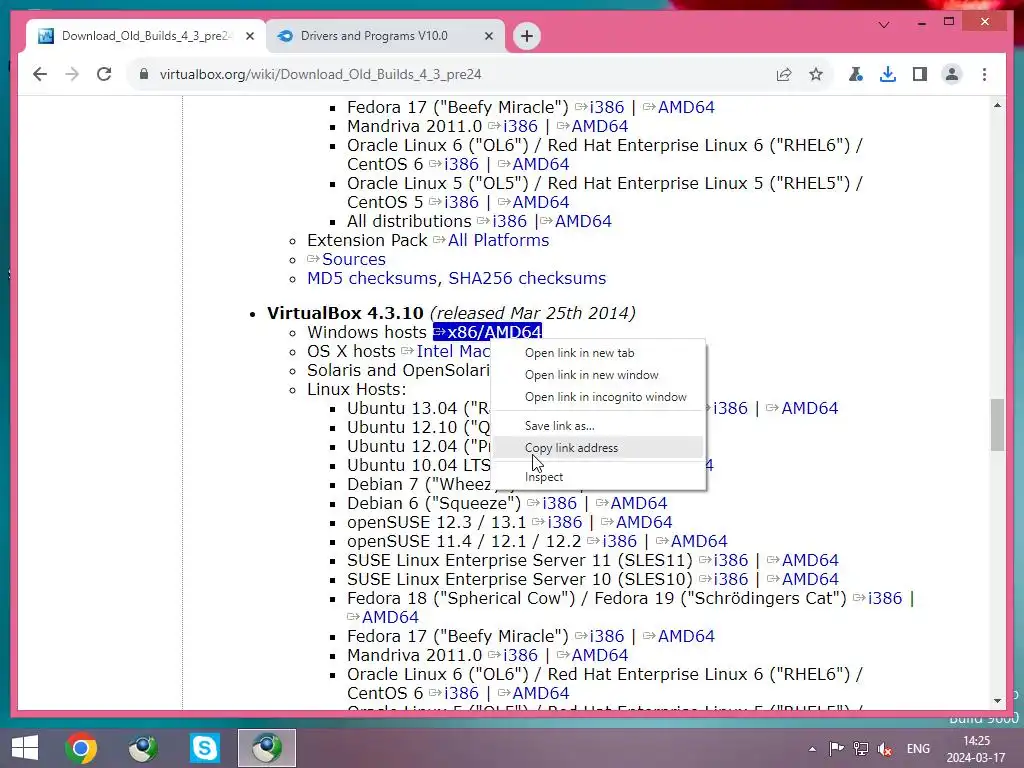Open All distributions AMD64 link
1024x768 pixels.
pos(583,221)
